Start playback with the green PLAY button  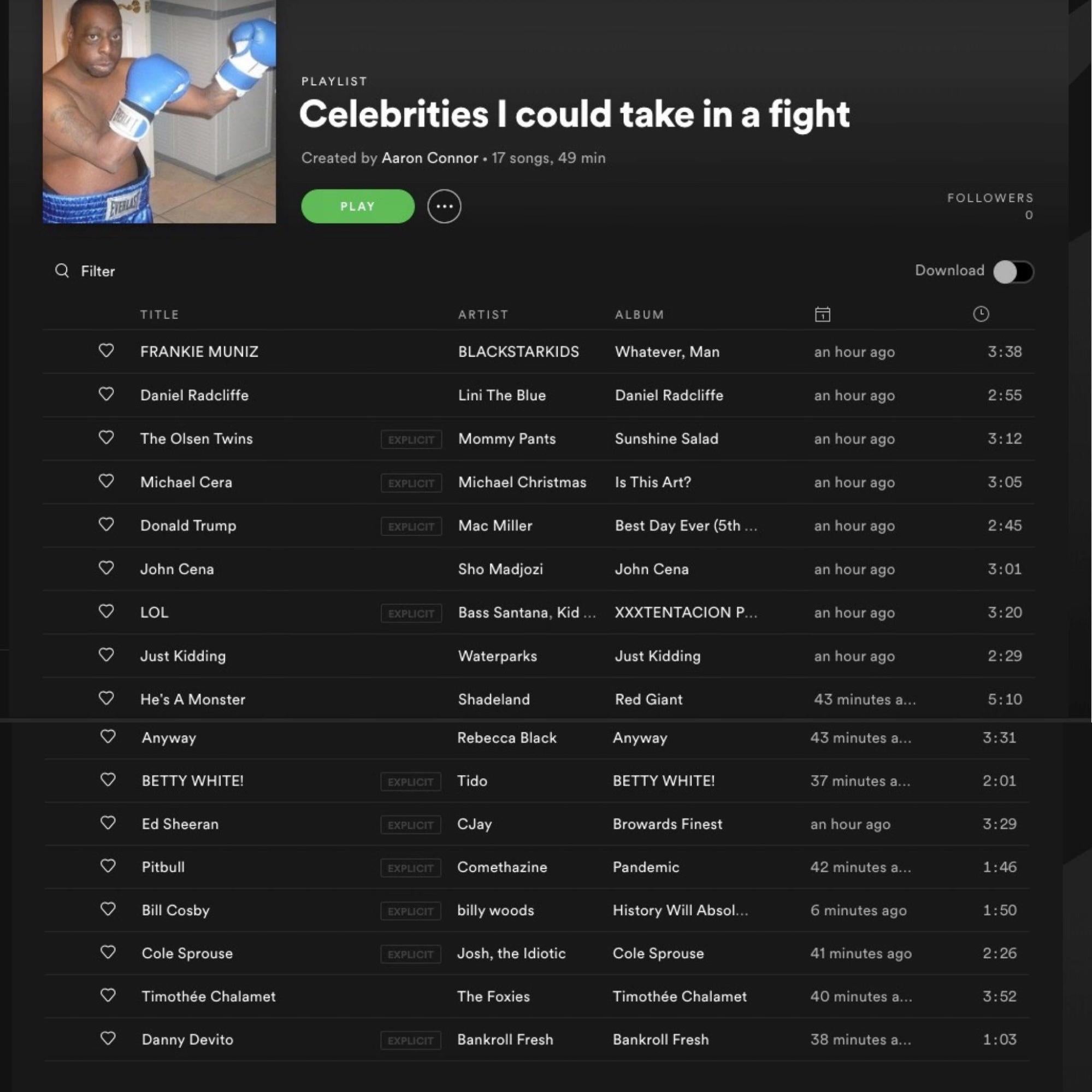point(358,206)
